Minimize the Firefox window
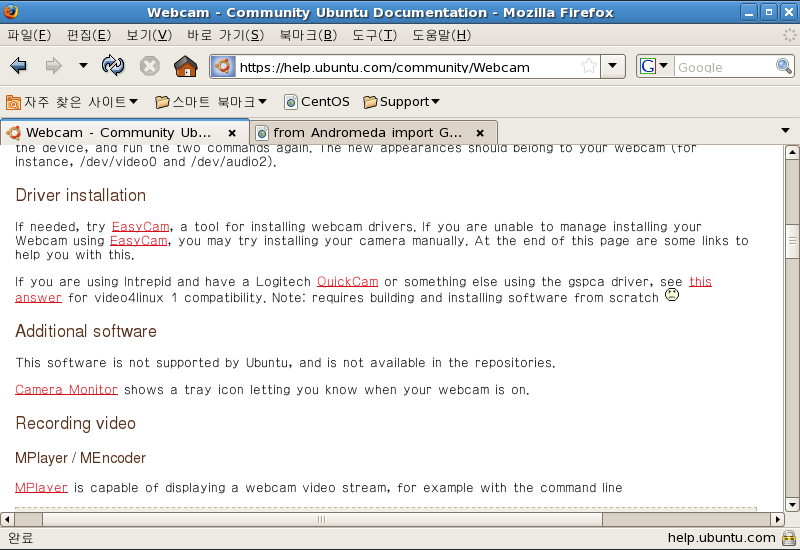Viewport: 800px width, 550px height. pyautogui.click(x=749, y=12)
